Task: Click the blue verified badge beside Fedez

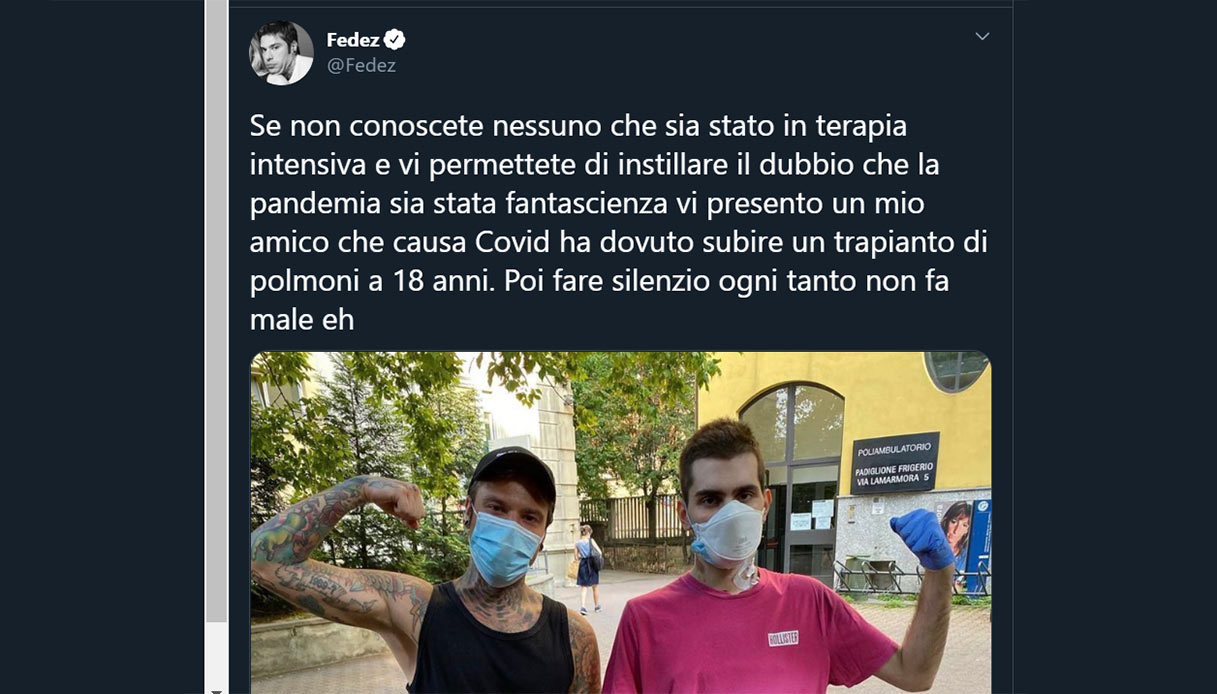Action: pyautogui.click(x=395, y=40)
